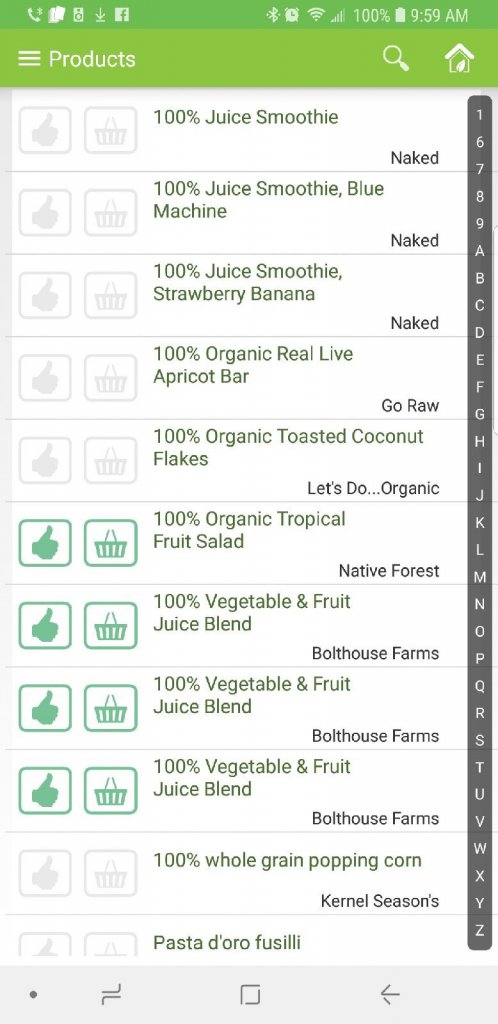The image size is (498, 1024).
Task: Add 100% whole grain popping corn to basket
Action: 110,873
